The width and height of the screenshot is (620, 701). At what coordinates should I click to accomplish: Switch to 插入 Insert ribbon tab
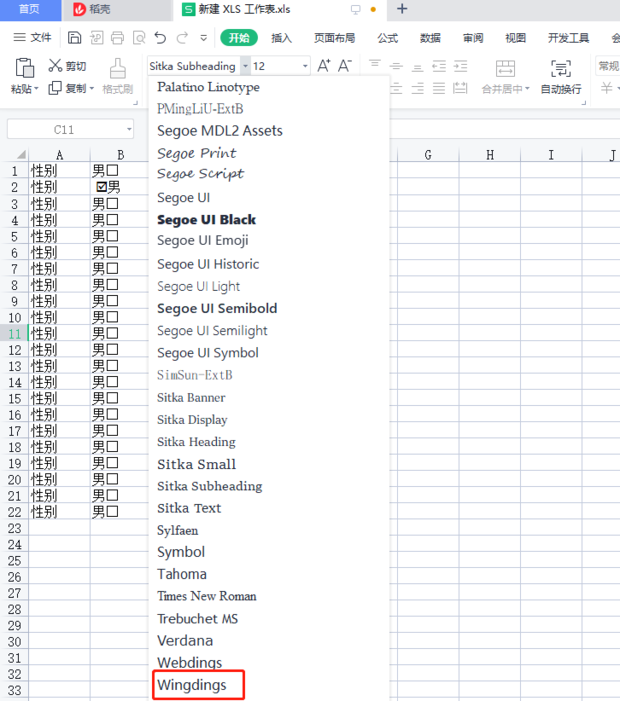click(282, 38)
